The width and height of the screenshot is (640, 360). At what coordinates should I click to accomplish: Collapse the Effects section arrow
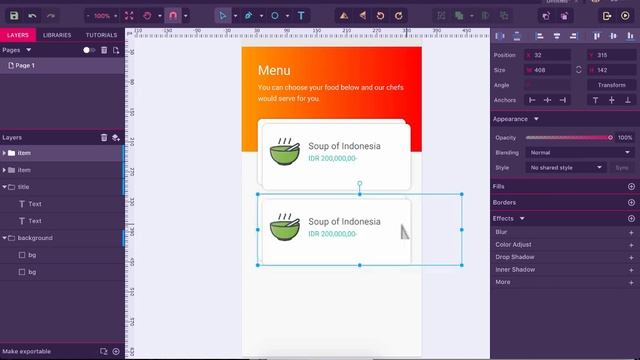(x=522, y=219)
